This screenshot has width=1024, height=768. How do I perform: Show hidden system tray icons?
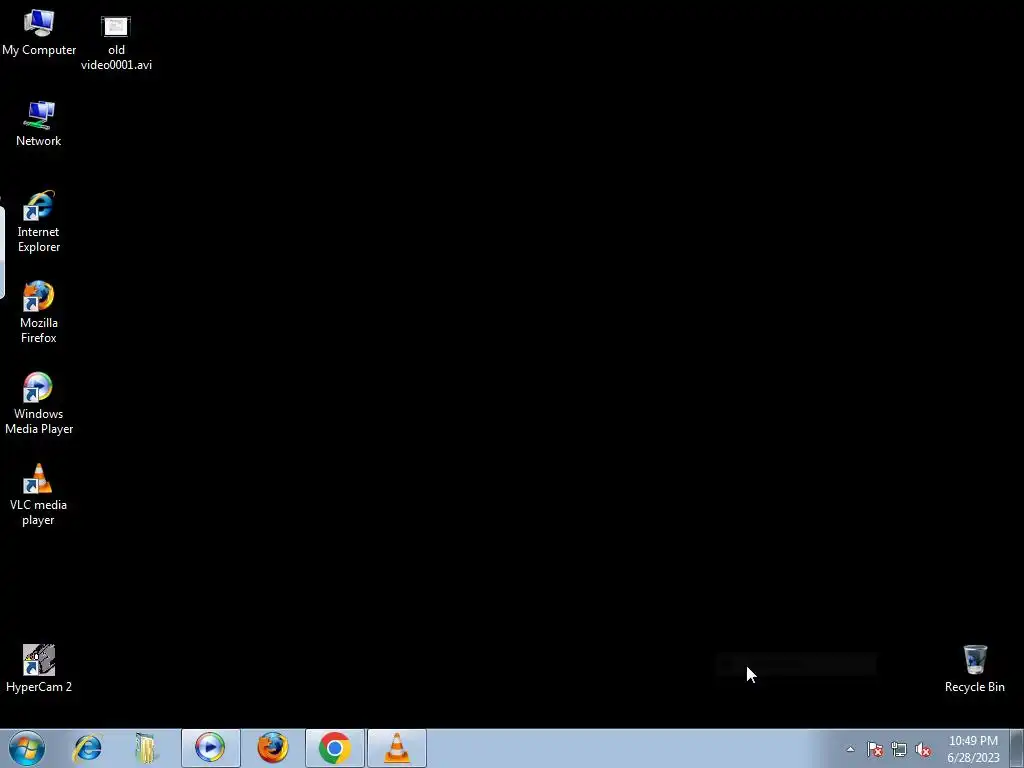850,750
